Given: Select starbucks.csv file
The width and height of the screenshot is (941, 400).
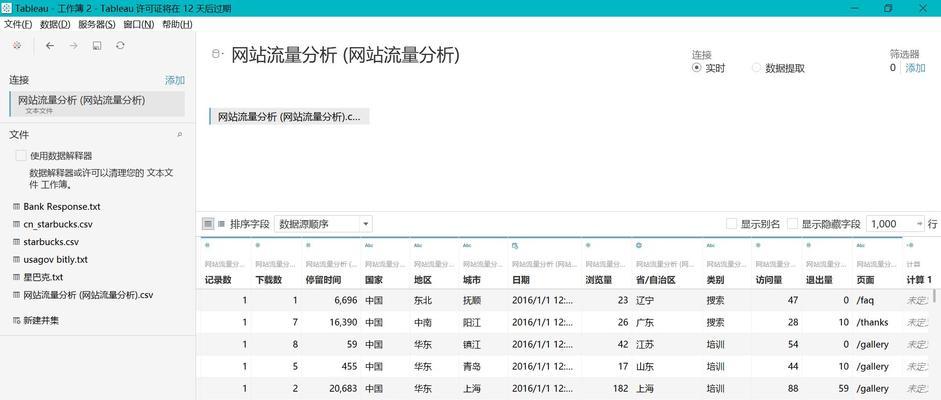Looking at the screenshot, I should [x=51, y=242].
